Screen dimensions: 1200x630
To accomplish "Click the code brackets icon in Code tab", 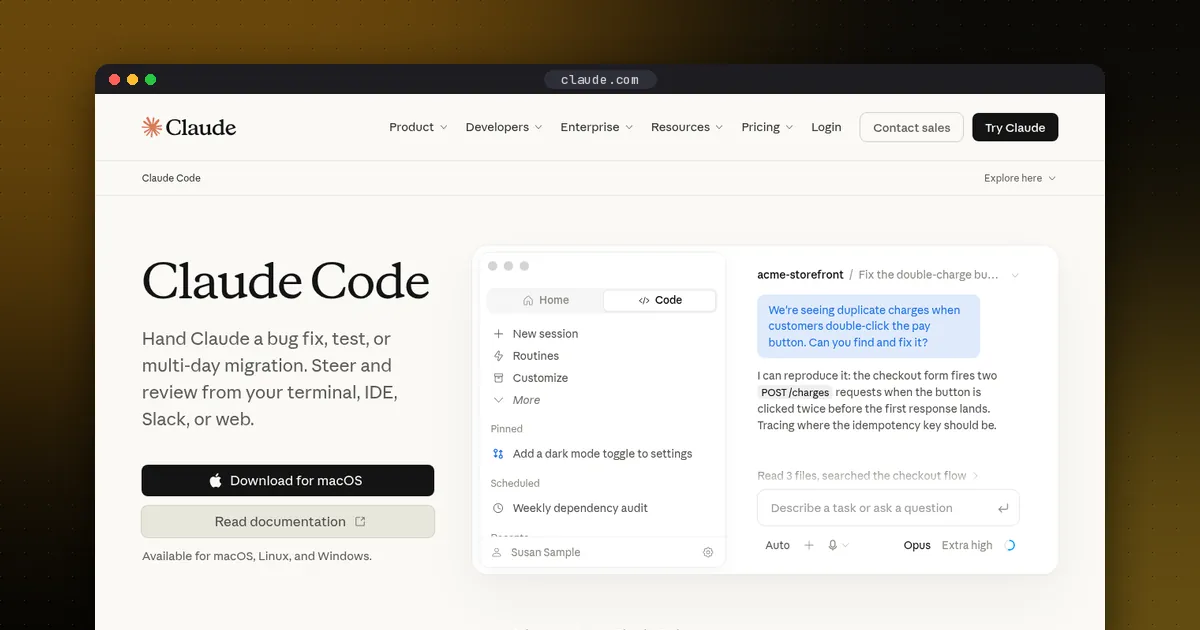I will [x=644, y=300].
